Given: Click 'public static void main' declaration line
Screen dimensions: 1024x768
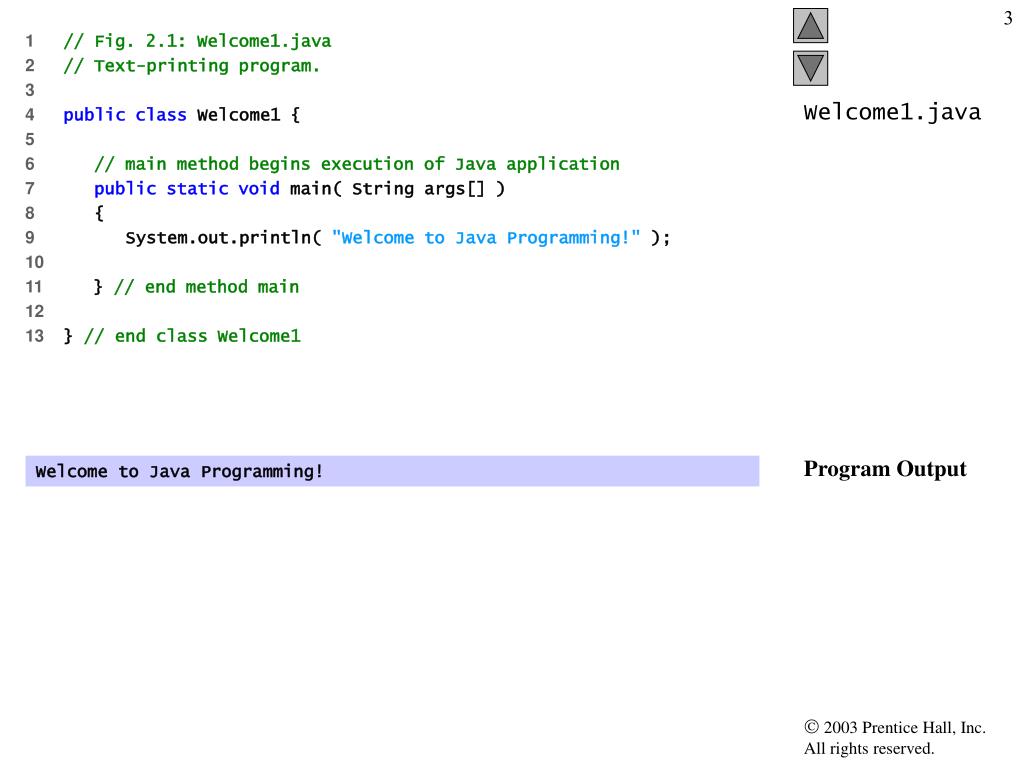Looking at the screenshot, I should coord(299,189).
